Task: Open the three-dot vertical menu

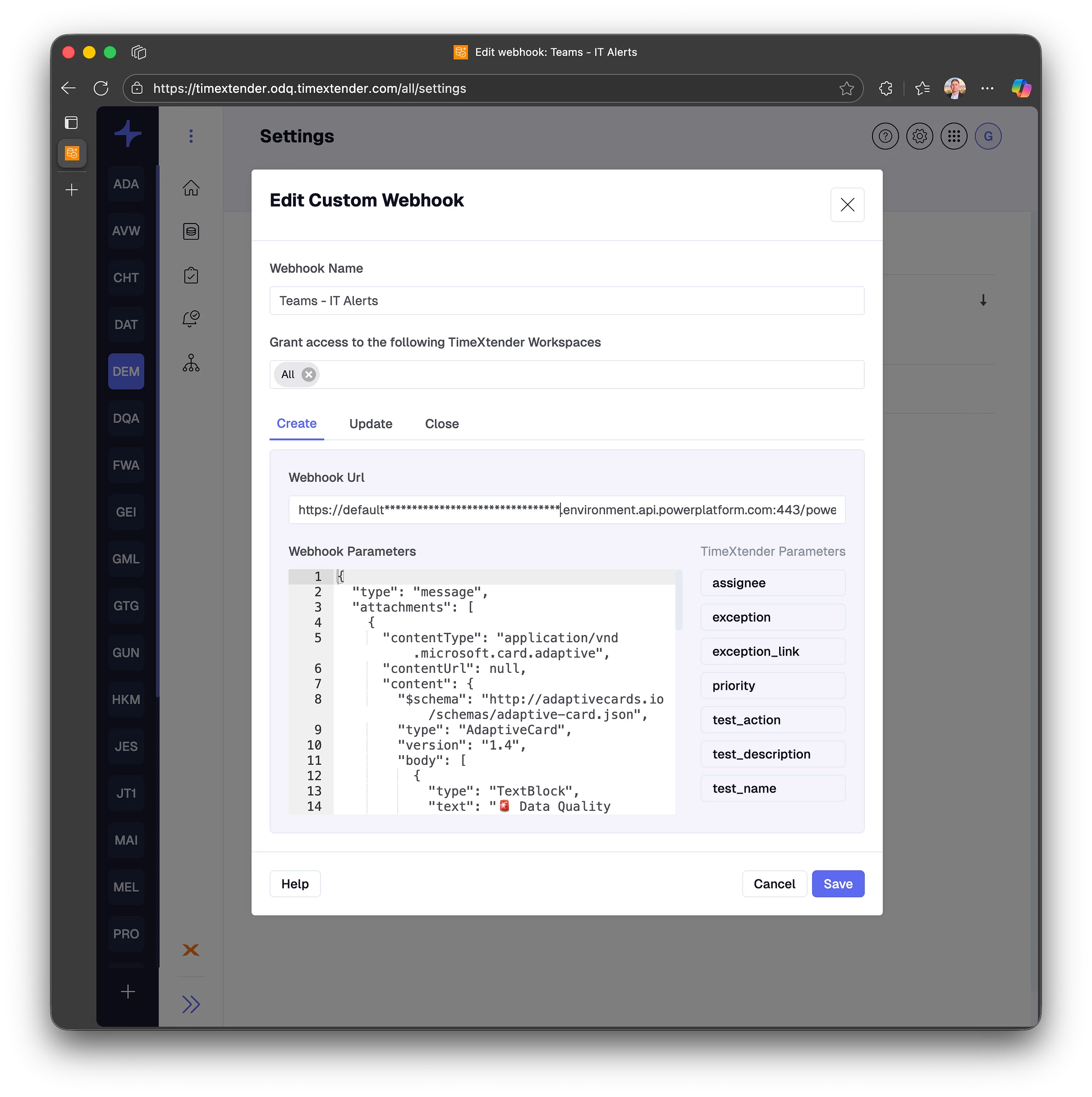Action: tap(191, 136)
